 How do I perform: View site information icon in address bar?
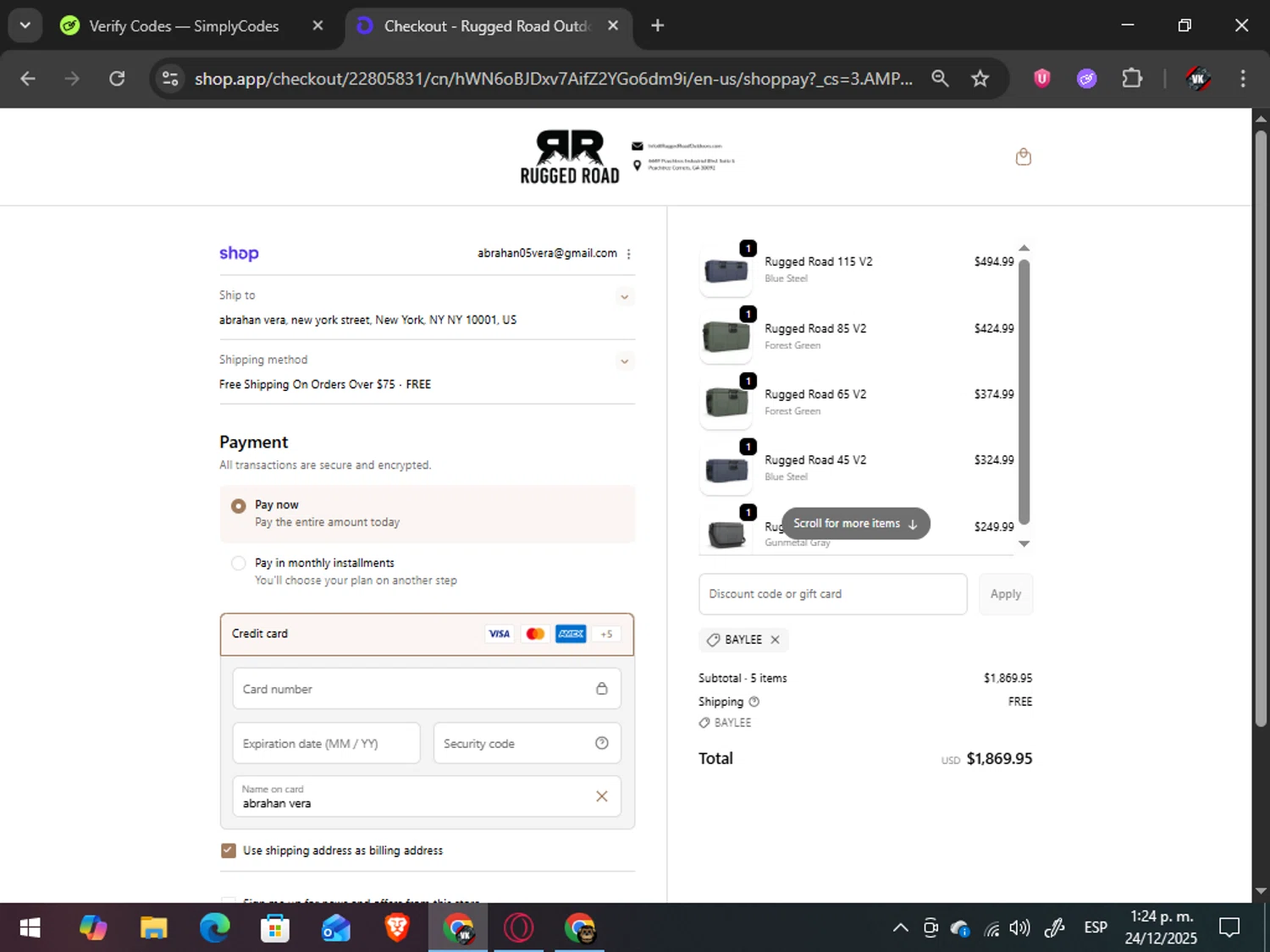(x=170, y=79)
